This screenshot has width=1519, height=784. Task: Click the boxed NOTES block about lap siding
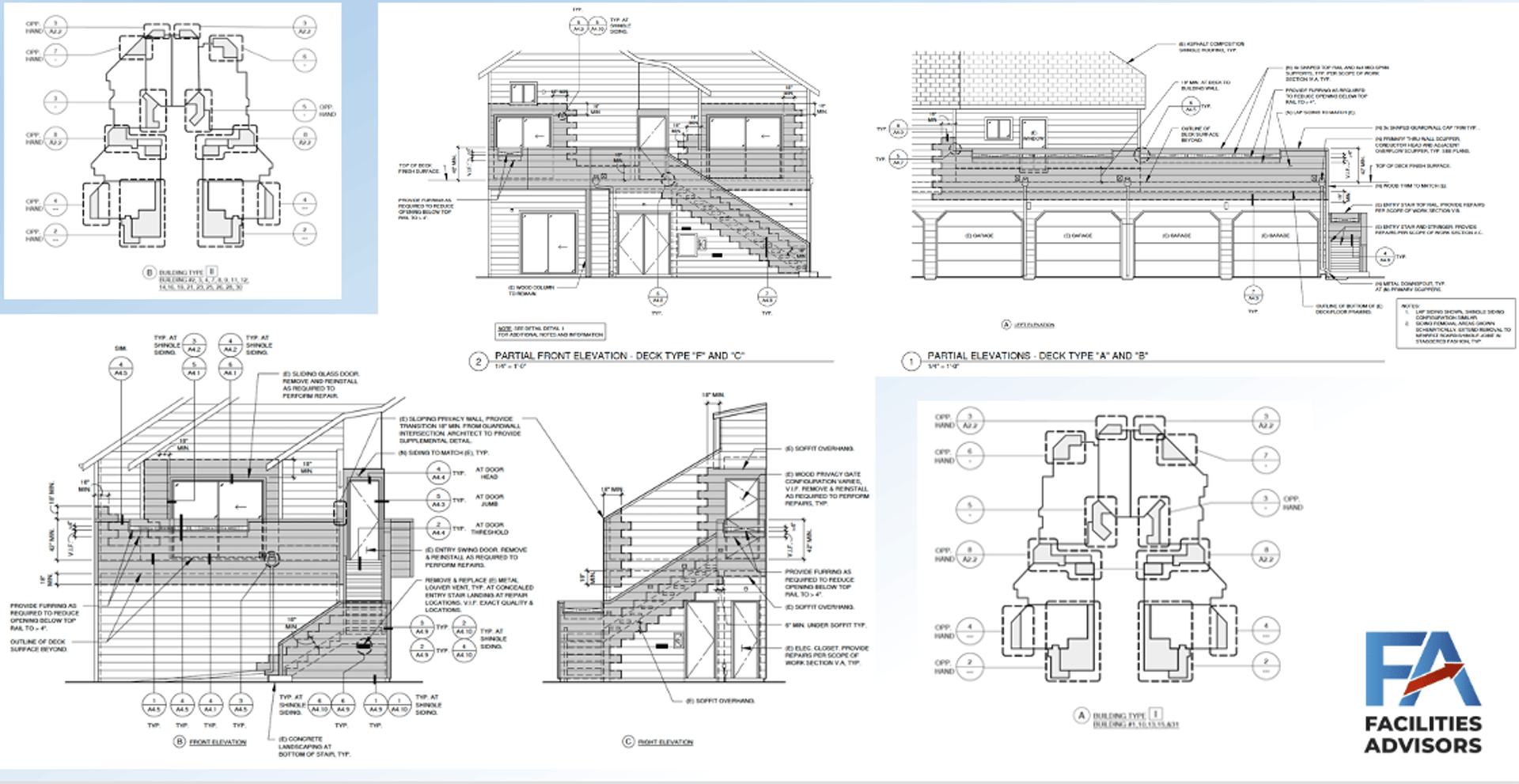tap(1456, 323)
